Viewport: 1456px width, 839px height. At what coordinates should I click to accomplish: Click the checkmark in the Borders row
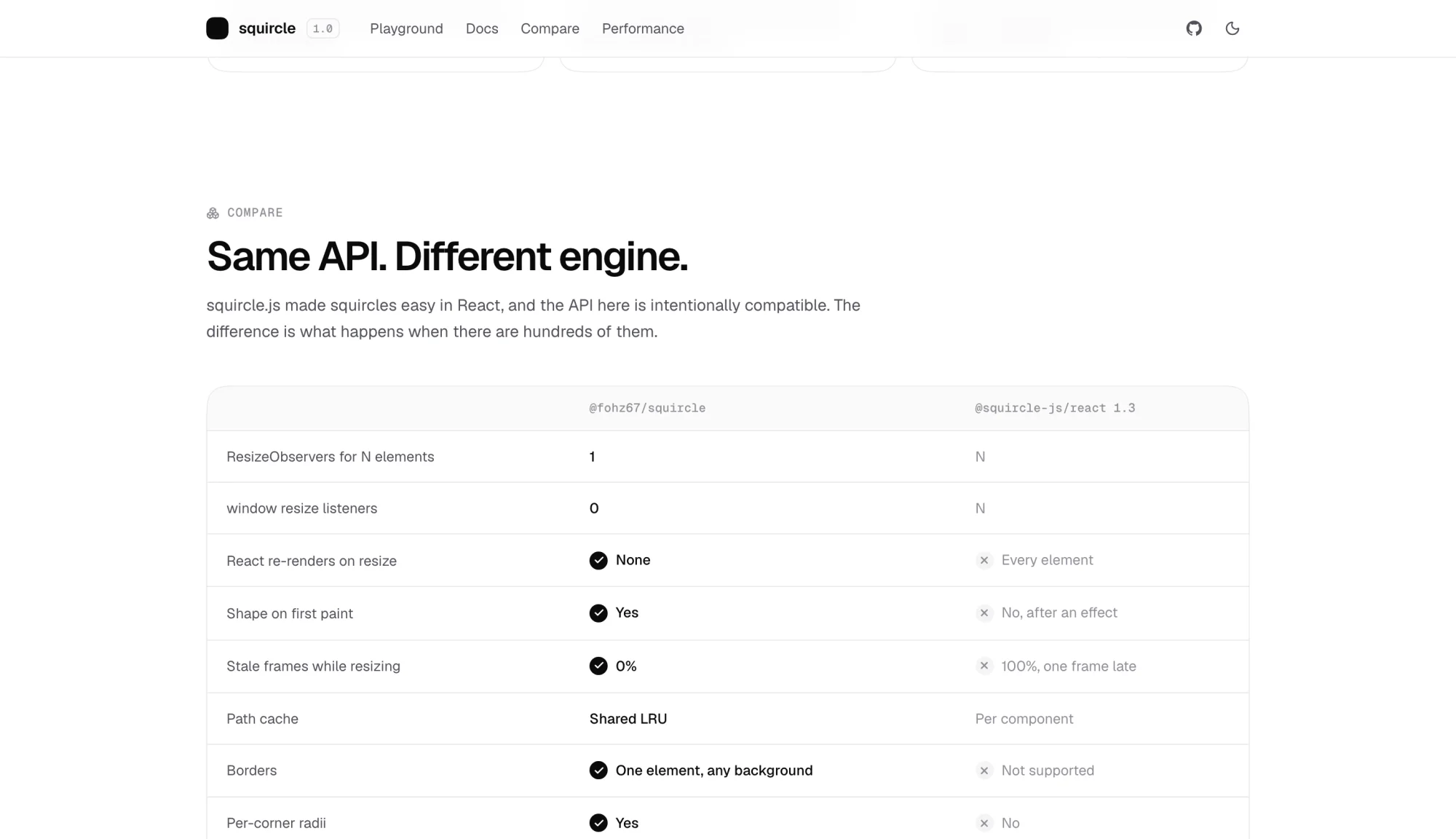coord(598,771)
